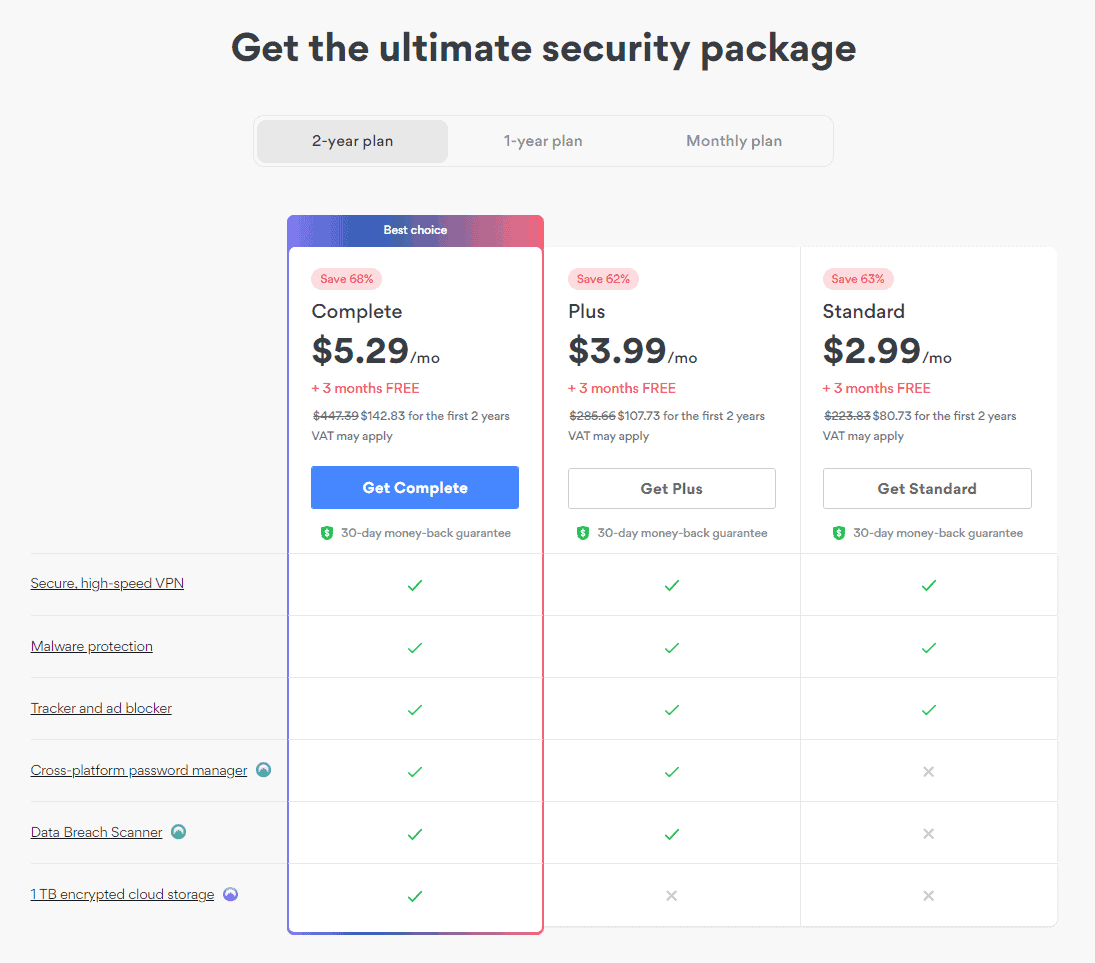
Task: Open the Malware protection link
Action: point(91,646)
